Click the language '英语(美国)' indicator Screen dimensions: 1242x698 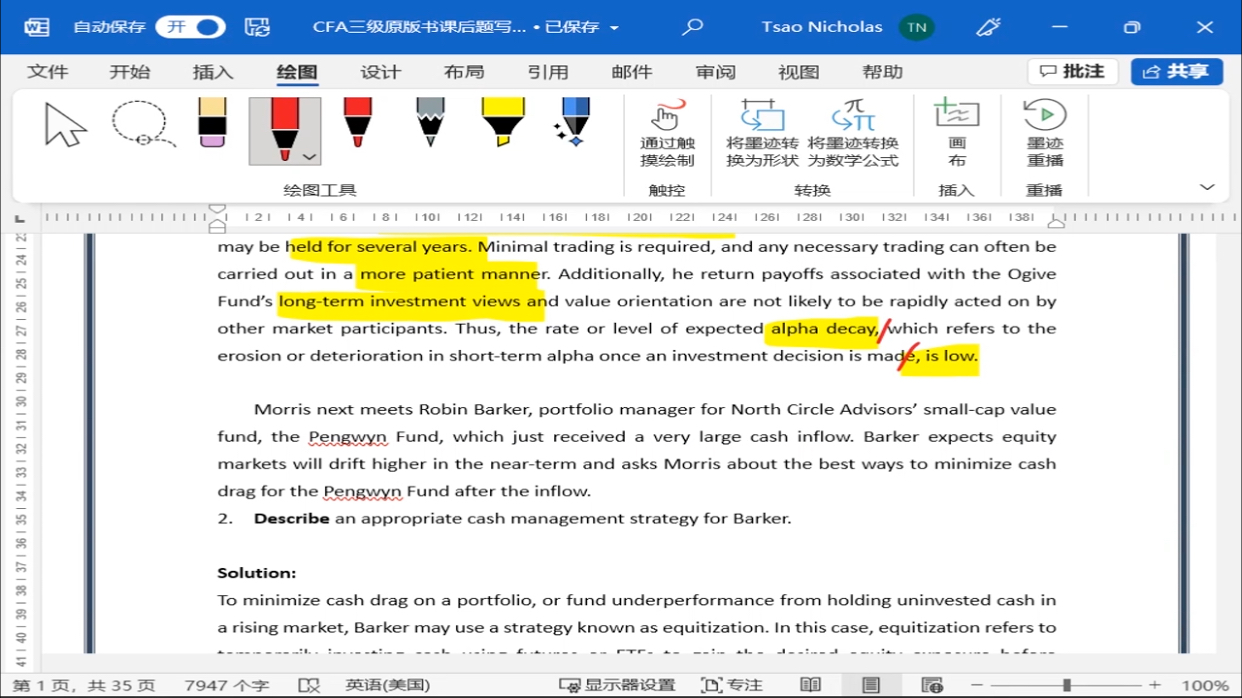click(388, 685)
